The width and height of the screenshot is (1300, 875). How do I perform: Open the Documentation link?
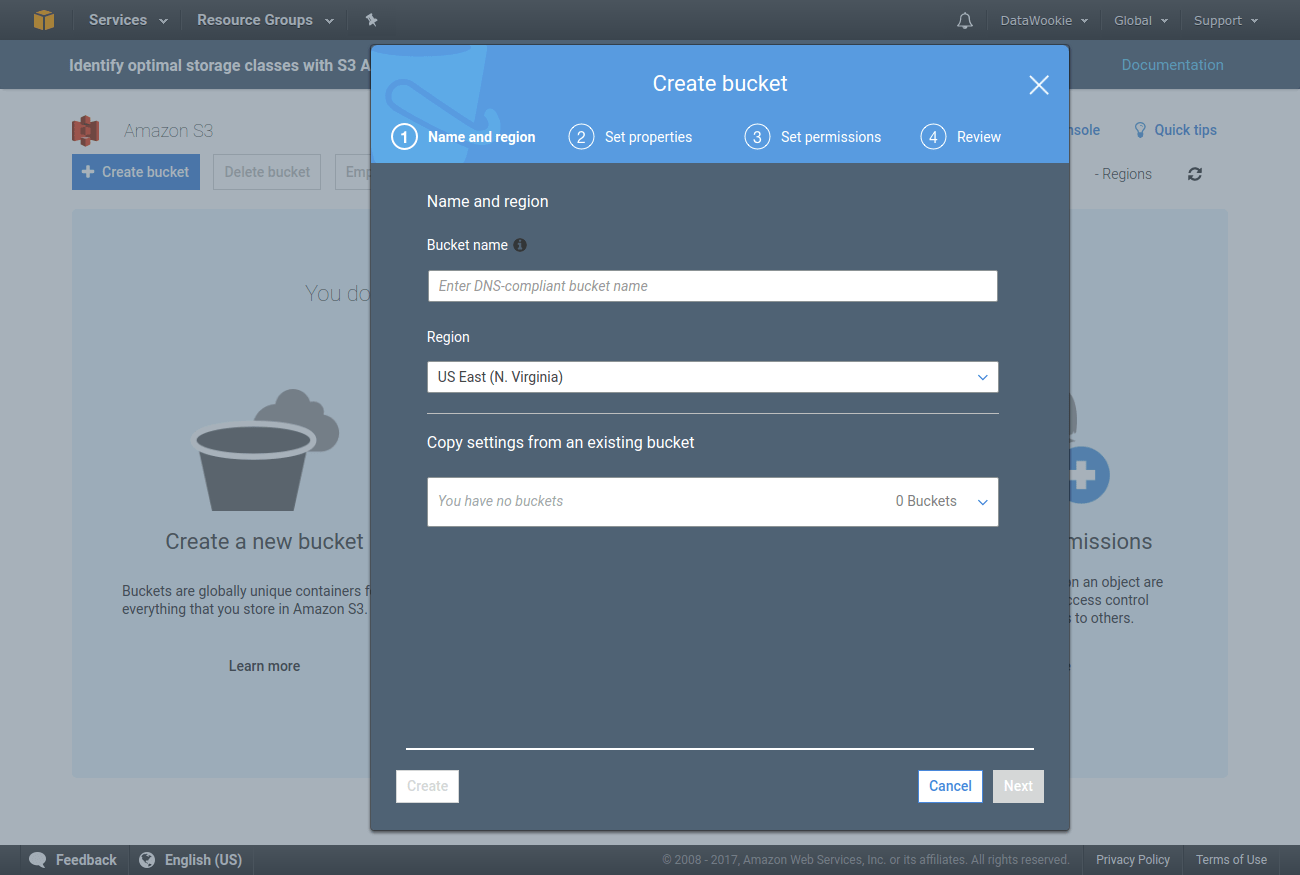[1172, 64]
